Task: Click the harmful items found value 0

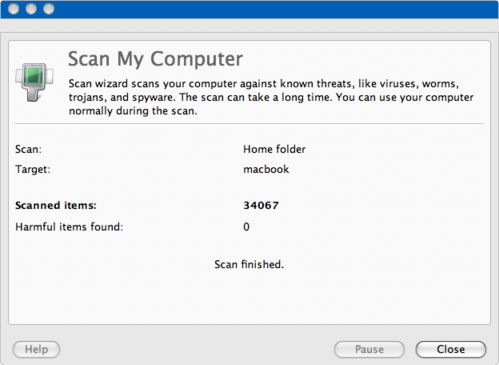Action: click(246, 227)
